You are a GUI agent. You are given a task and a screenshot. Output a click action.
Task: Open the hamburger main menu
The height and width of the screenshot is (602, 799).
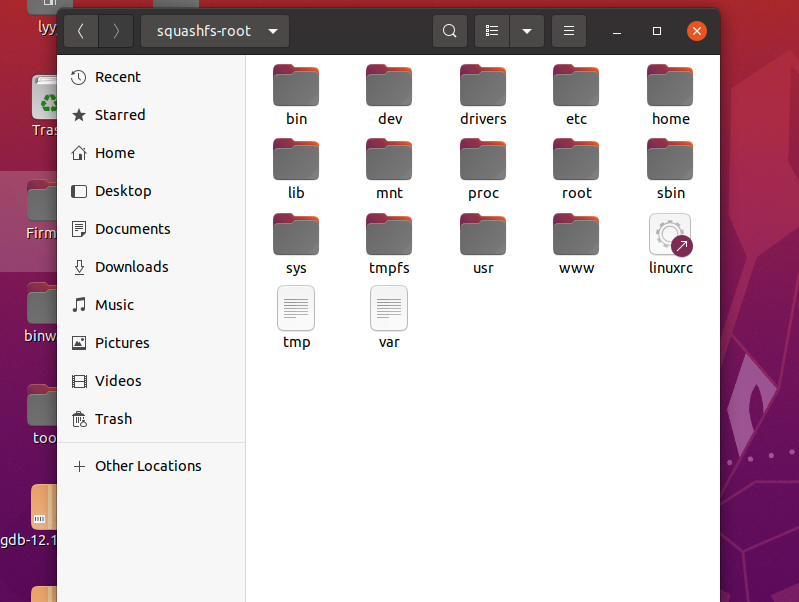coord(569,31)
